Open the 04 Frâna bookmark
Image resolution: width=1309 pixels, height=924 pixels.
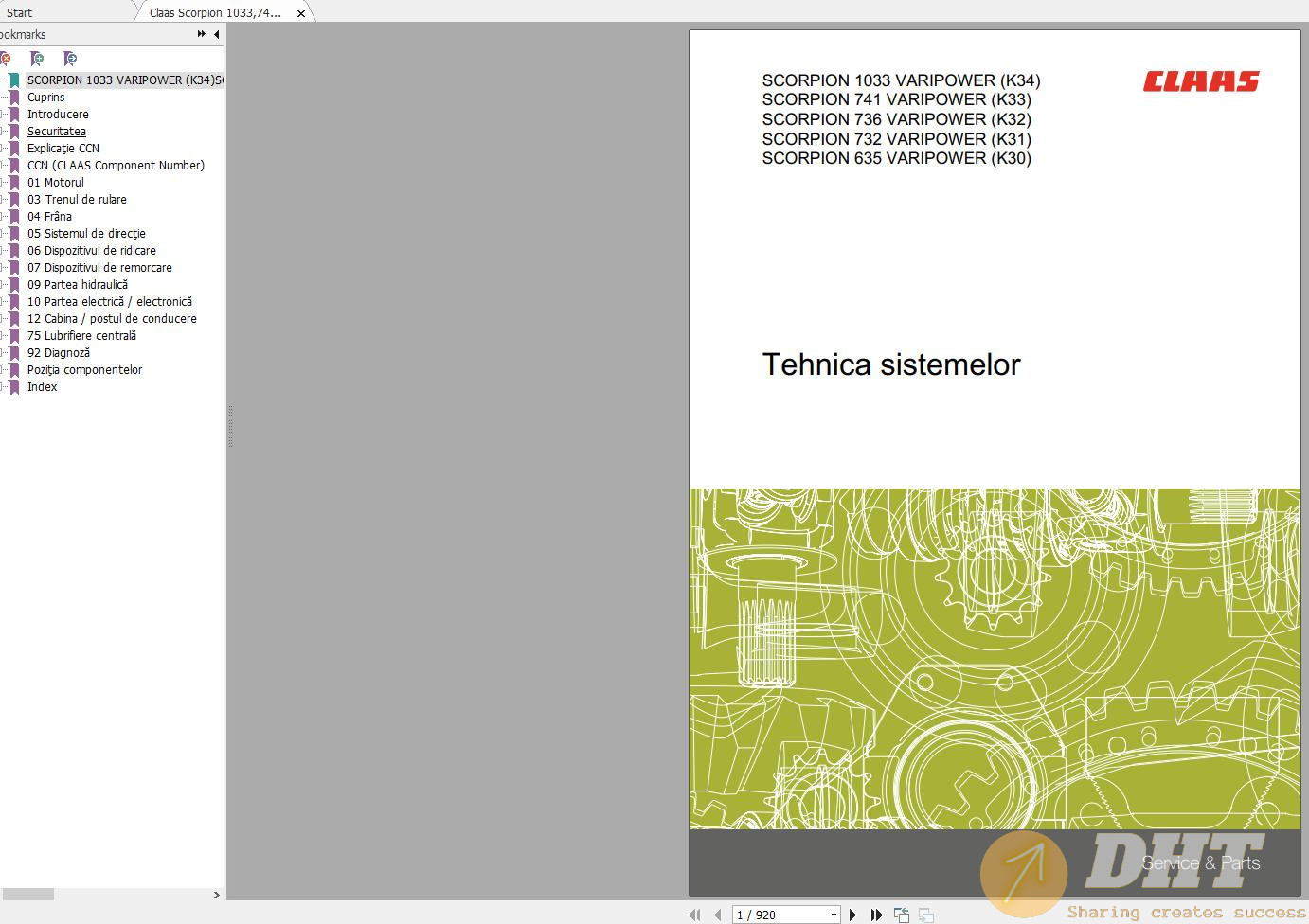(49, 217)
